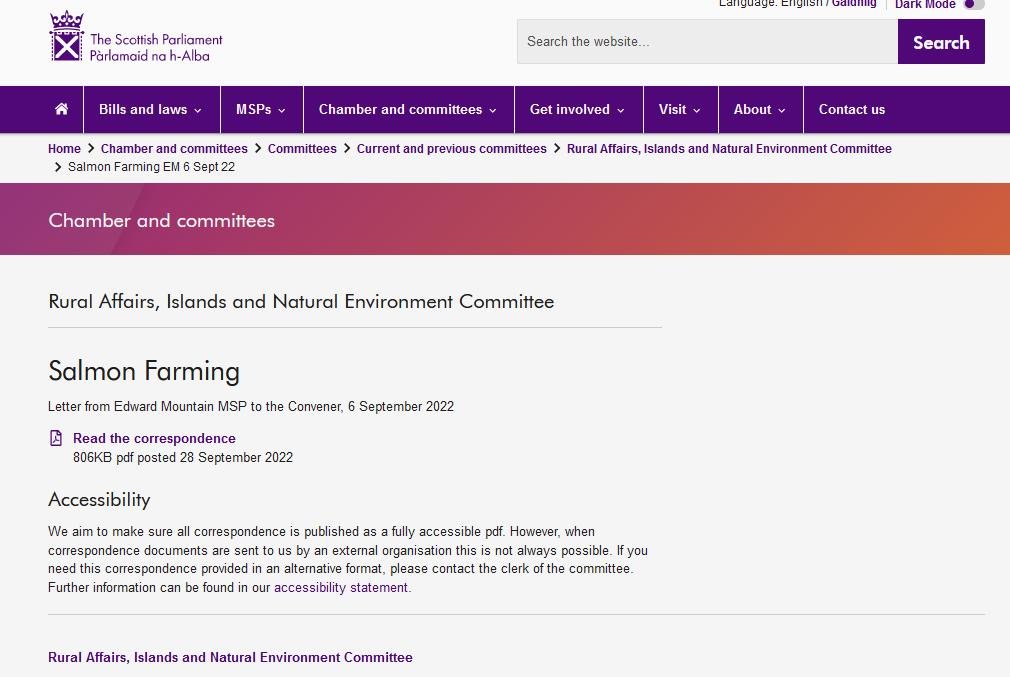Open the Contact us navigation item

[852, 109]
